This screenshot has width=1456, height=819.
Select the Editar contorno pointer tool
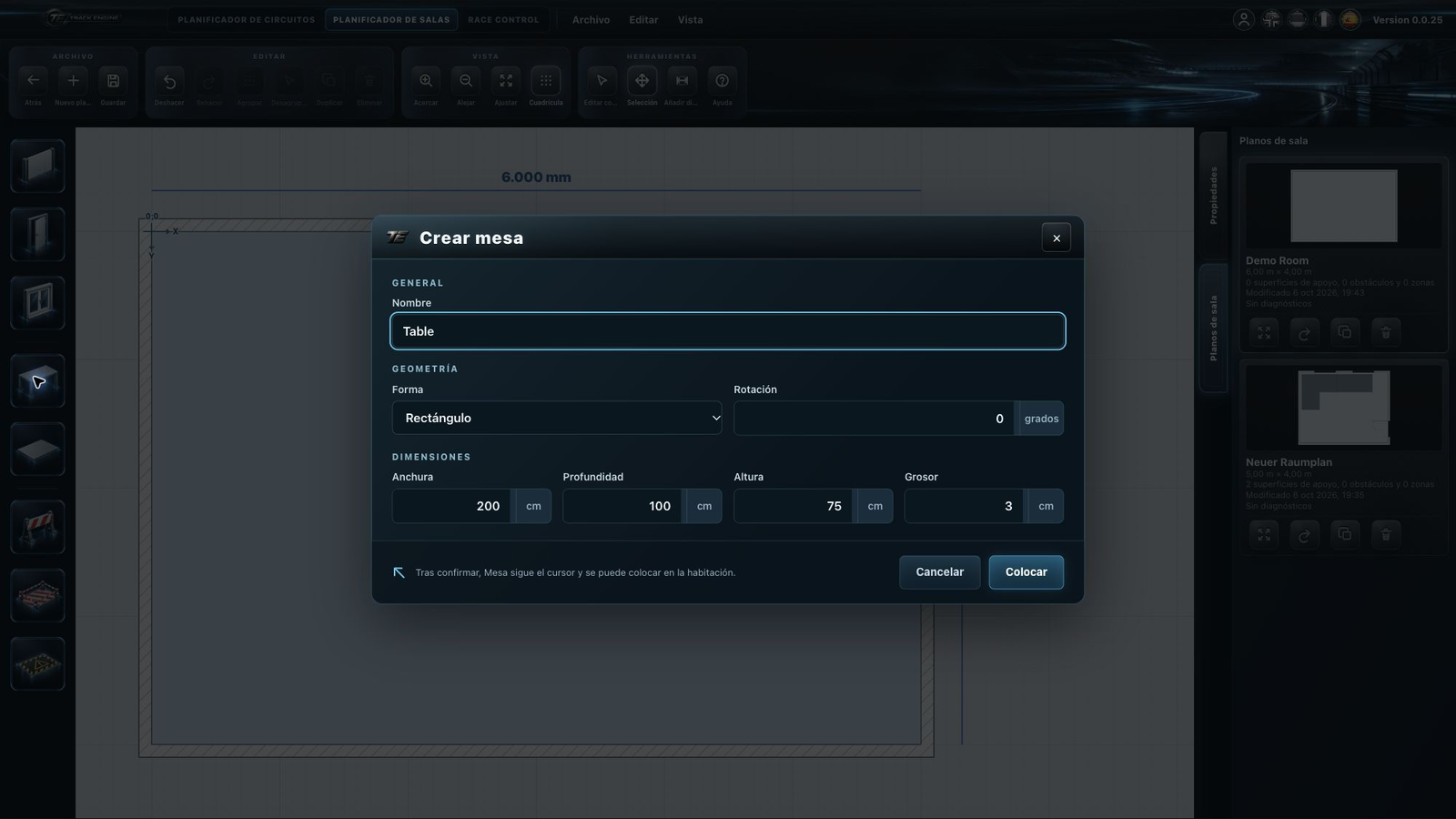[x=602, y=81]
